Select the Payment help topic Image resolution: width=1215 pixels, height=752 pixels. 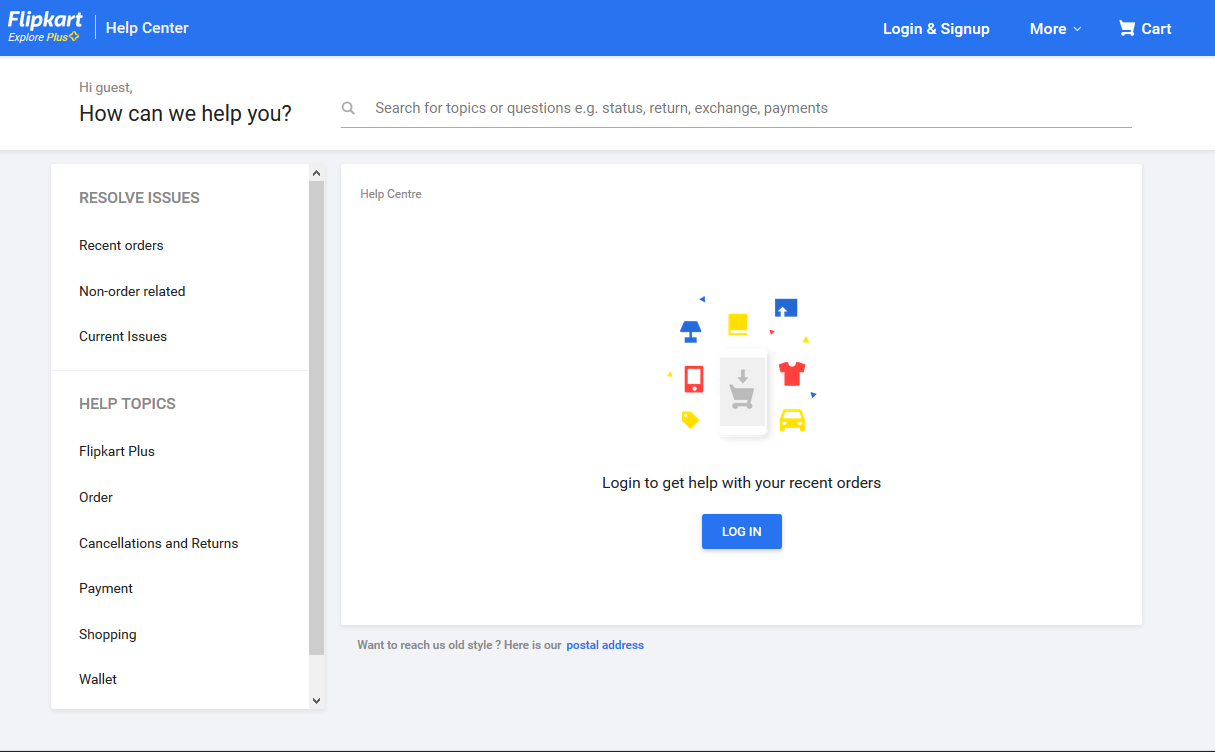coord(106,588)
